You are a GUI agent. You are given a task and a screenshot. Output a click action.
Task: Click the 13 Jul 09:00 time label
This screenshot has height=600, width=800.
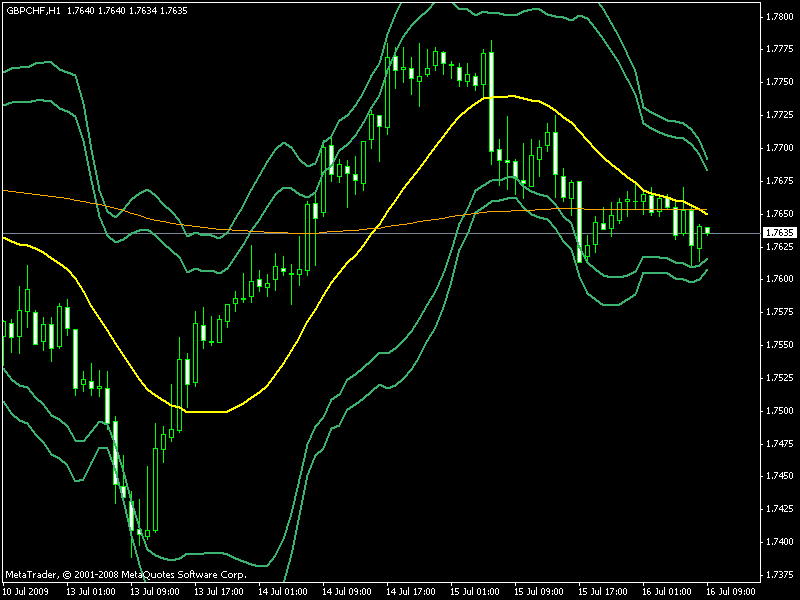(155, 592)
